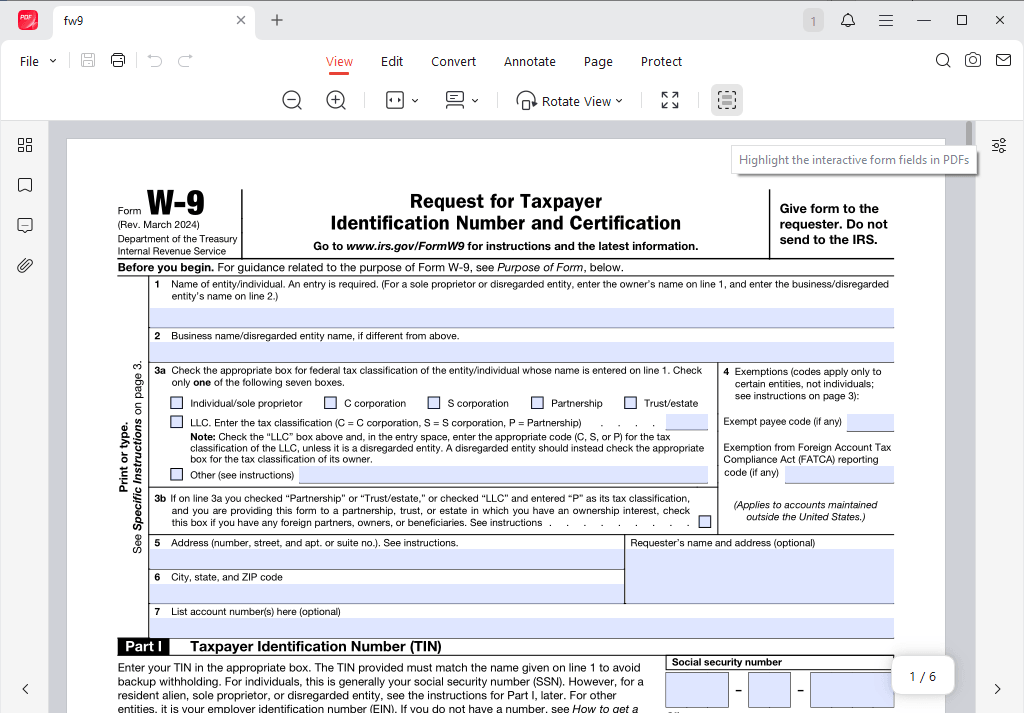Toggle highlight interactive form fields button
Screen dimensions: 1024x713
[727, 101]
